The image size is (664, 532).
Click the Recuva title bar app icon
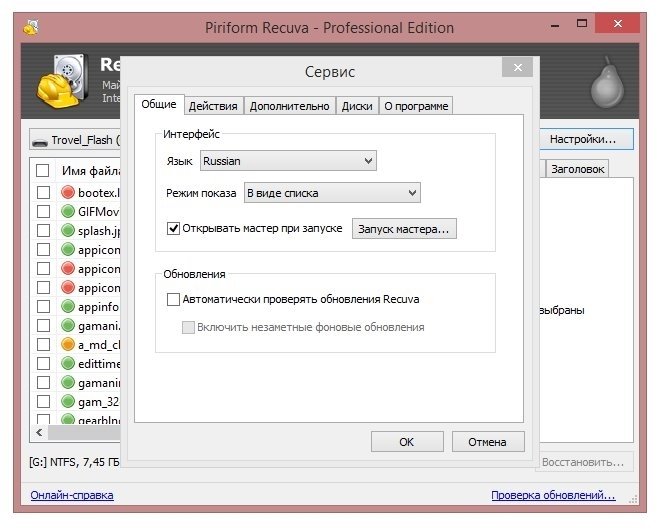click(x=30, y=27)
